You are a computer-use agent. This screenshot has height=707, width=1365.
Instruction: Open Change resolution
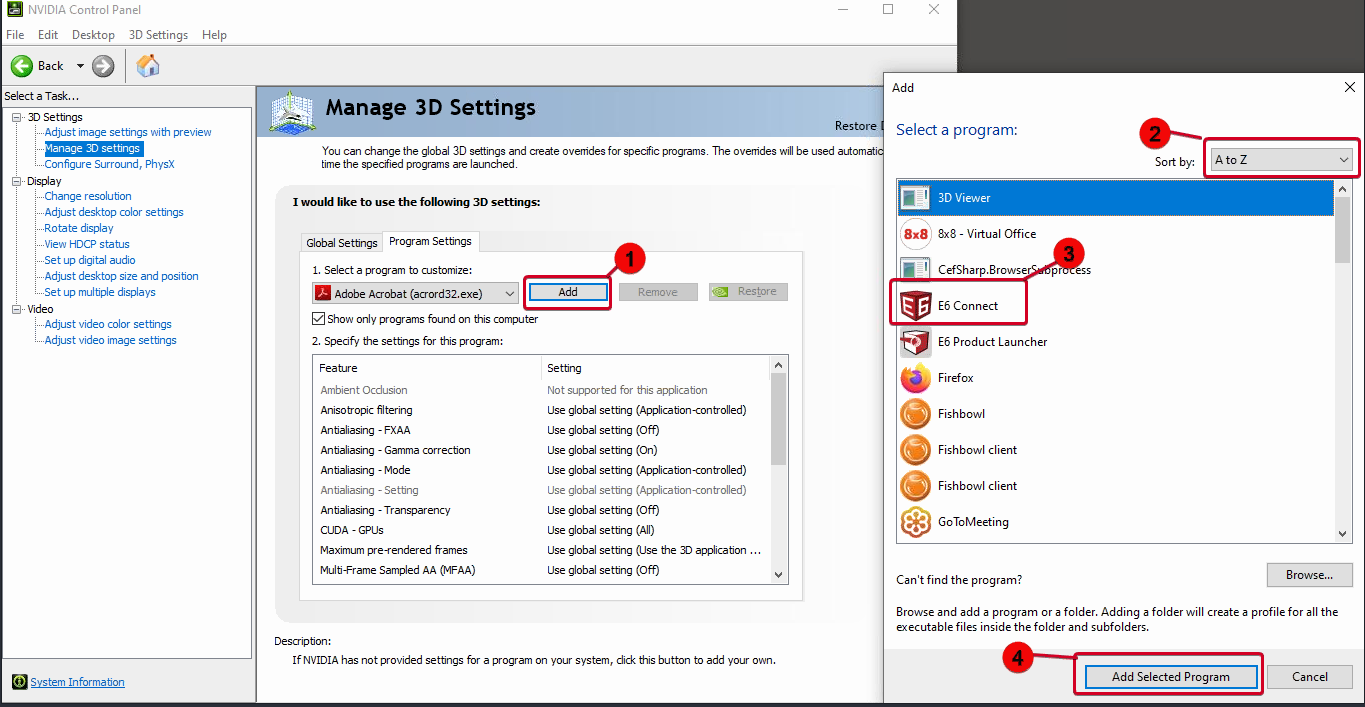88,196
